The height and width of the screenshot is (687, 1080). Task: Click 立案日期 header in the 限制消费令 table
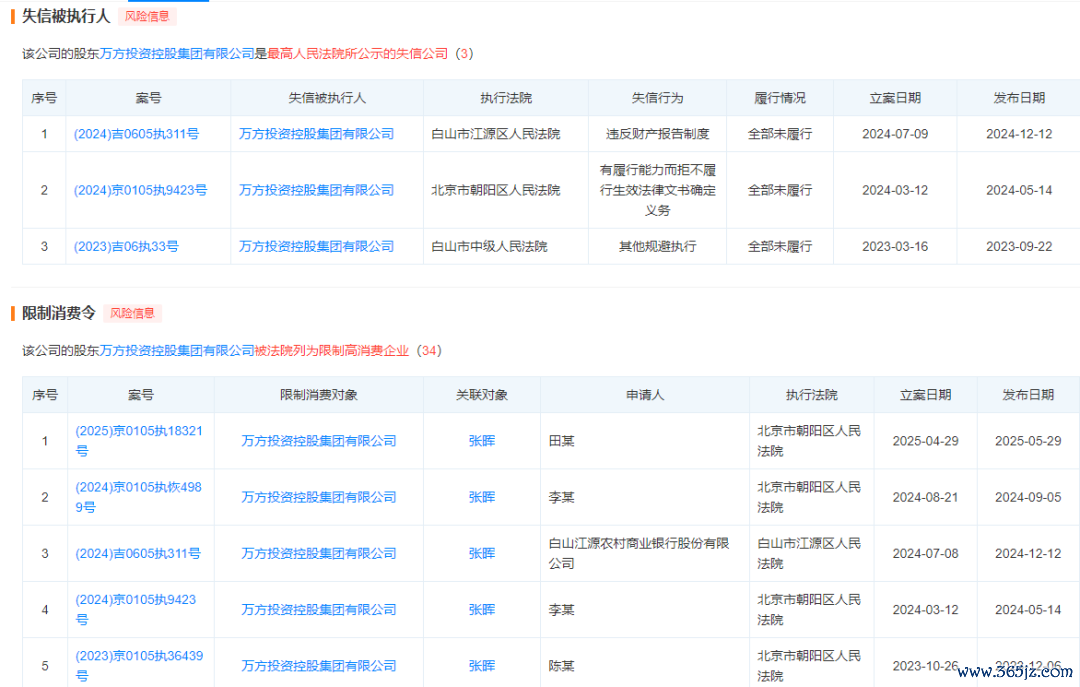click(925, 395)
